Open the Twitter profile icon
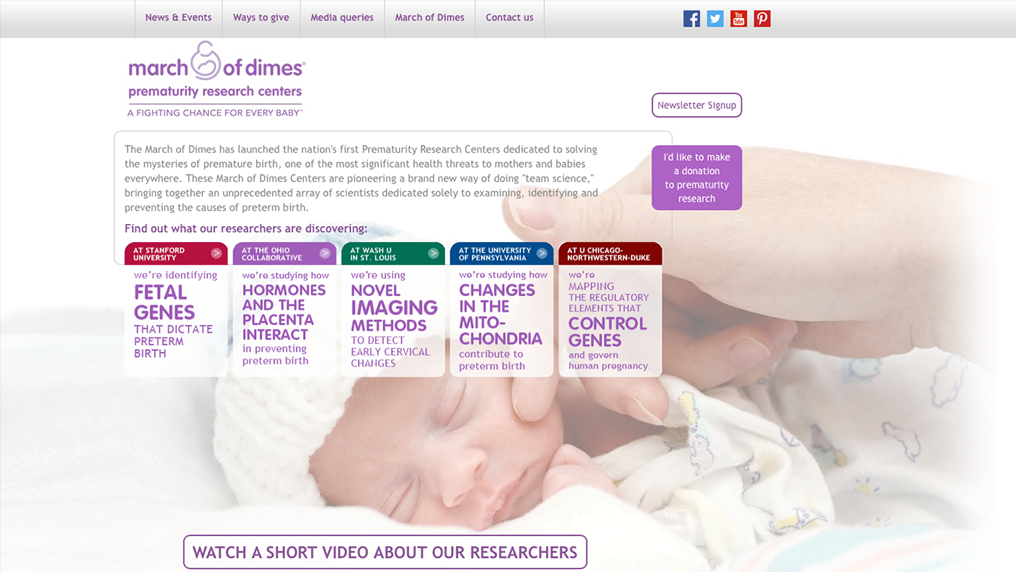This screenshot has height=572, width=1016. tap(715, 19)
